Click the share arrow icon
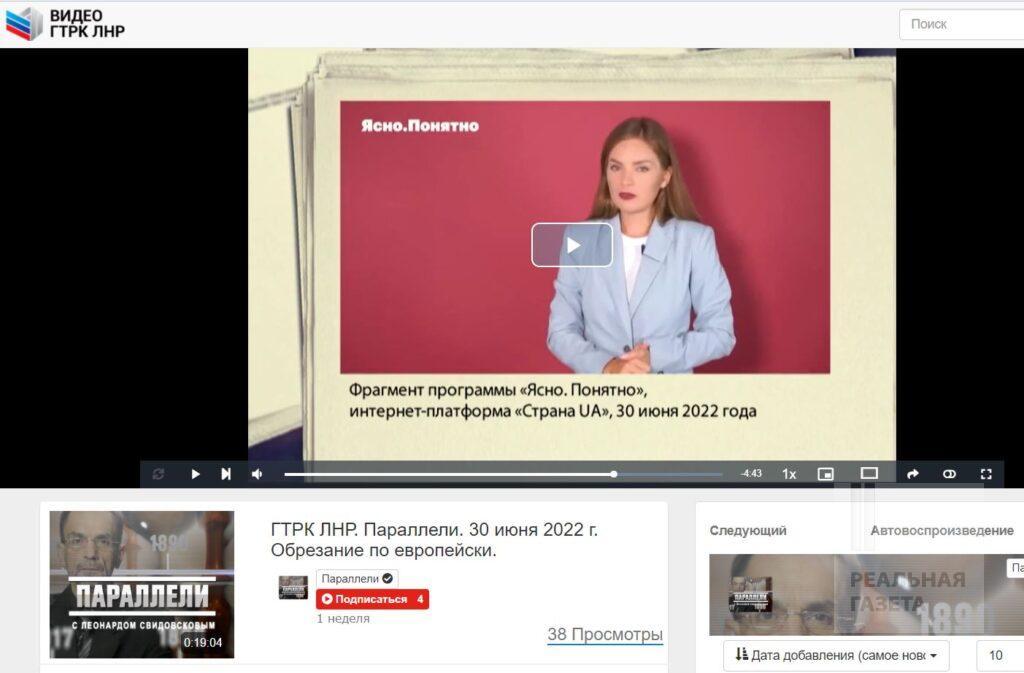 912,474
